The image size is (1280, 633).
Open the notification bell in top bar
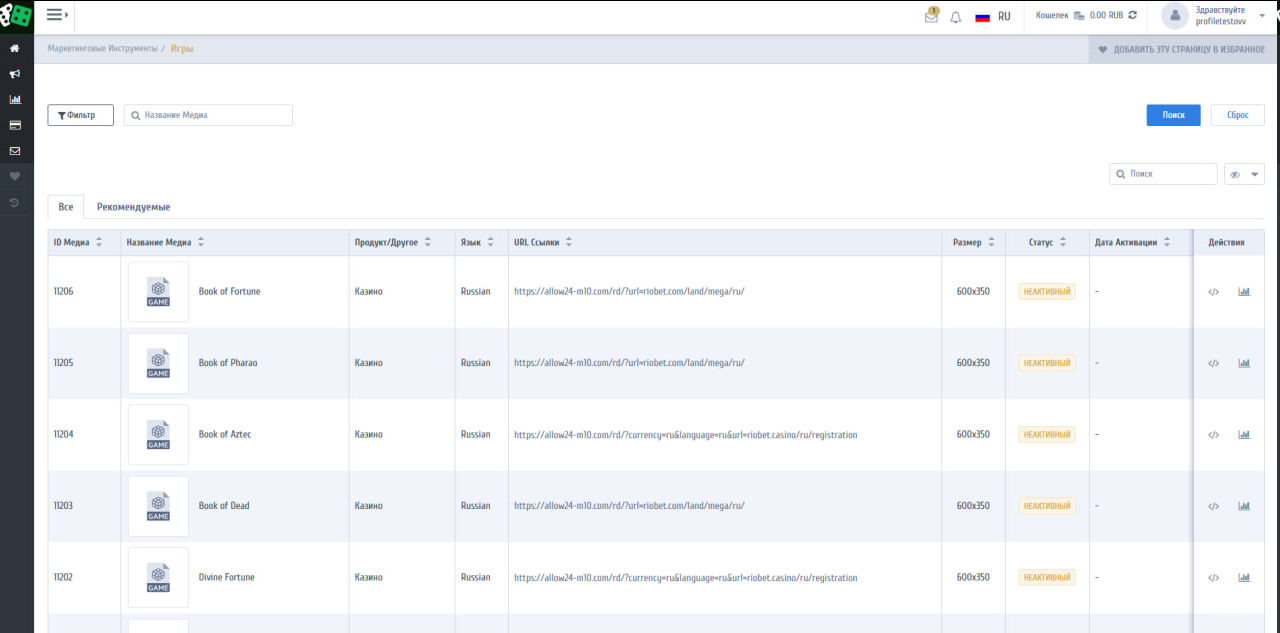(x=956, y=17)
